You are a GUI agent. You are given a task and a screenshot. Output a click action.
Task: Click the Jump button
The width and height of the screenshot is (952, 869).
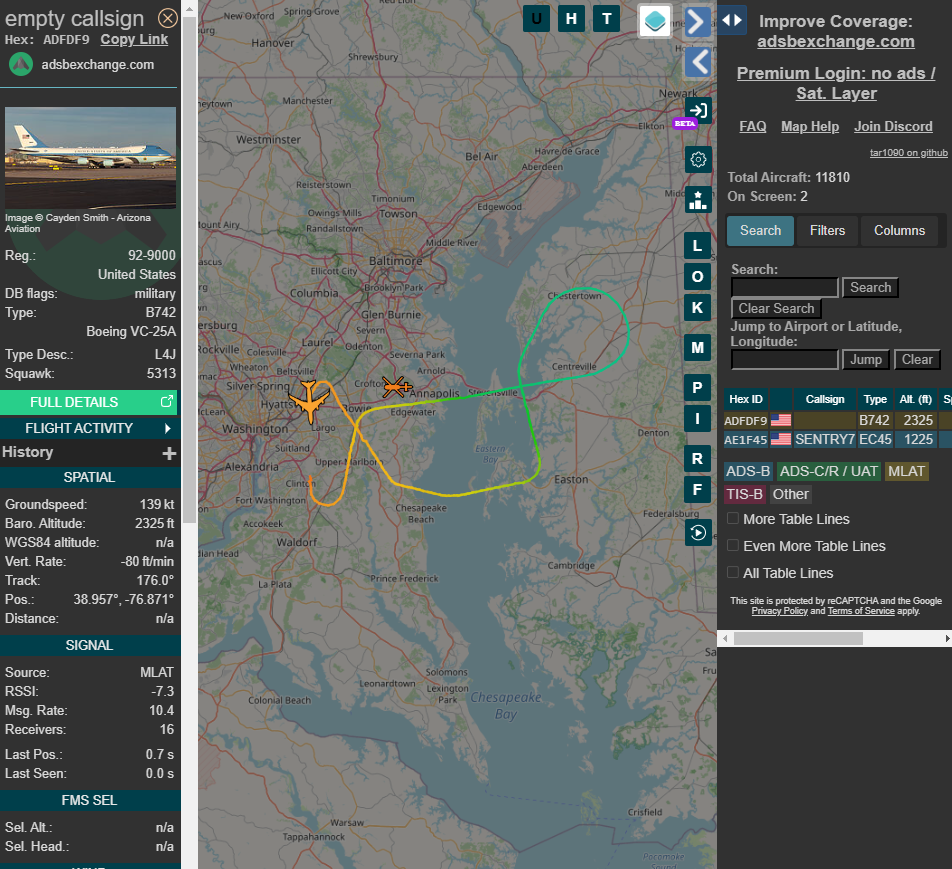click(866, 360)
